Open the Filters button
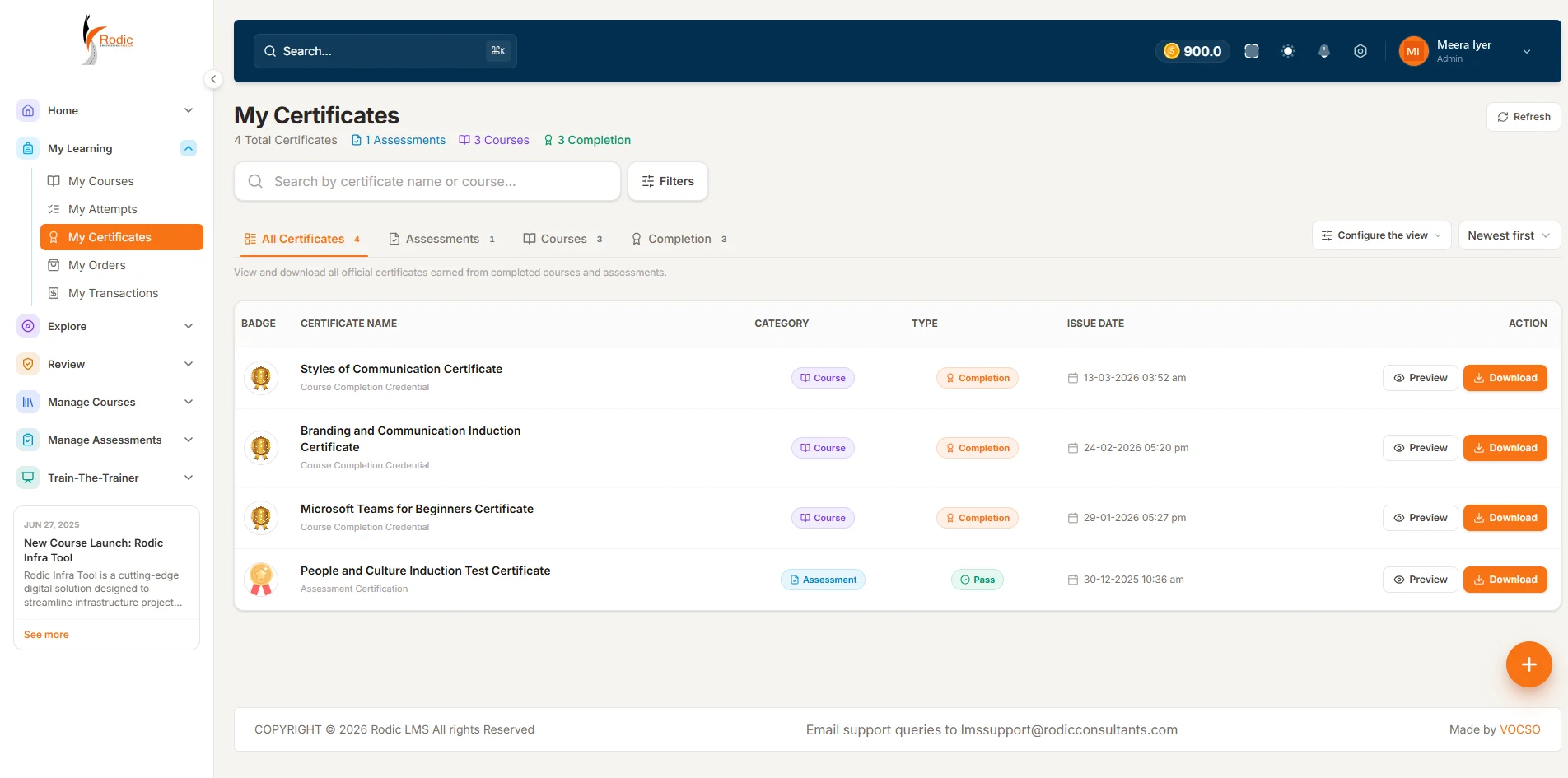 (668, 181)
